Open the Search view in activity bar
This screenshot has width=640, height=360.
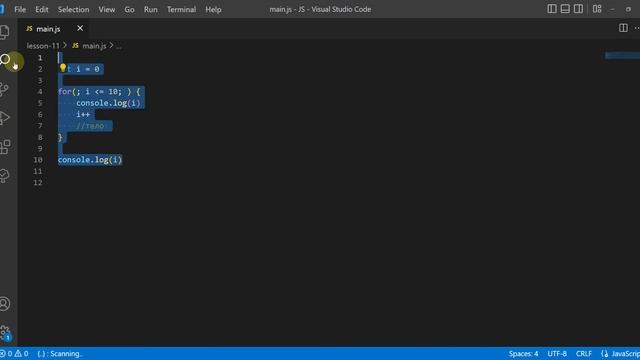[5, 60]
